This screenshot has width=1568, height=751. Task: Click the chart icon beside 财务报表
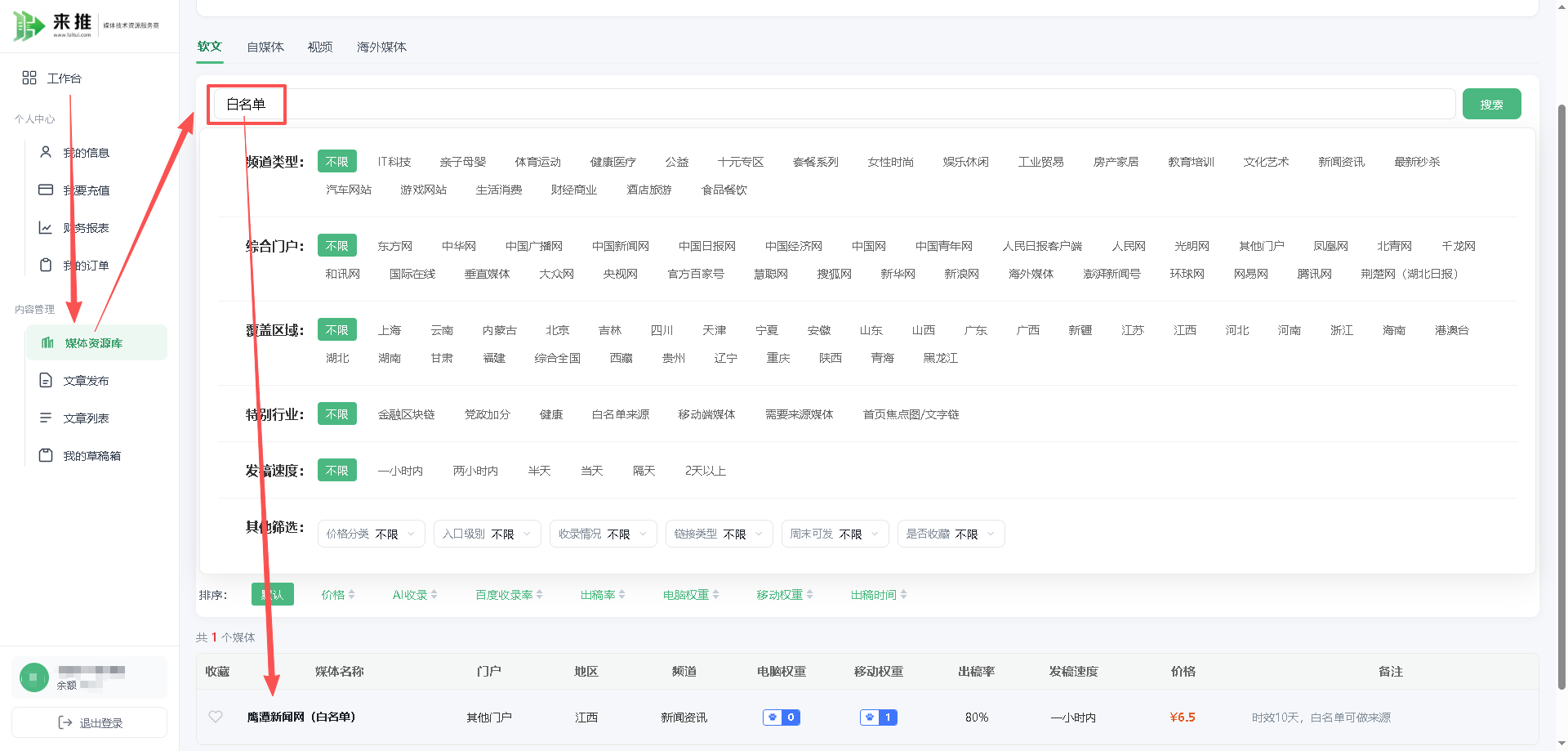click(46, 227)
